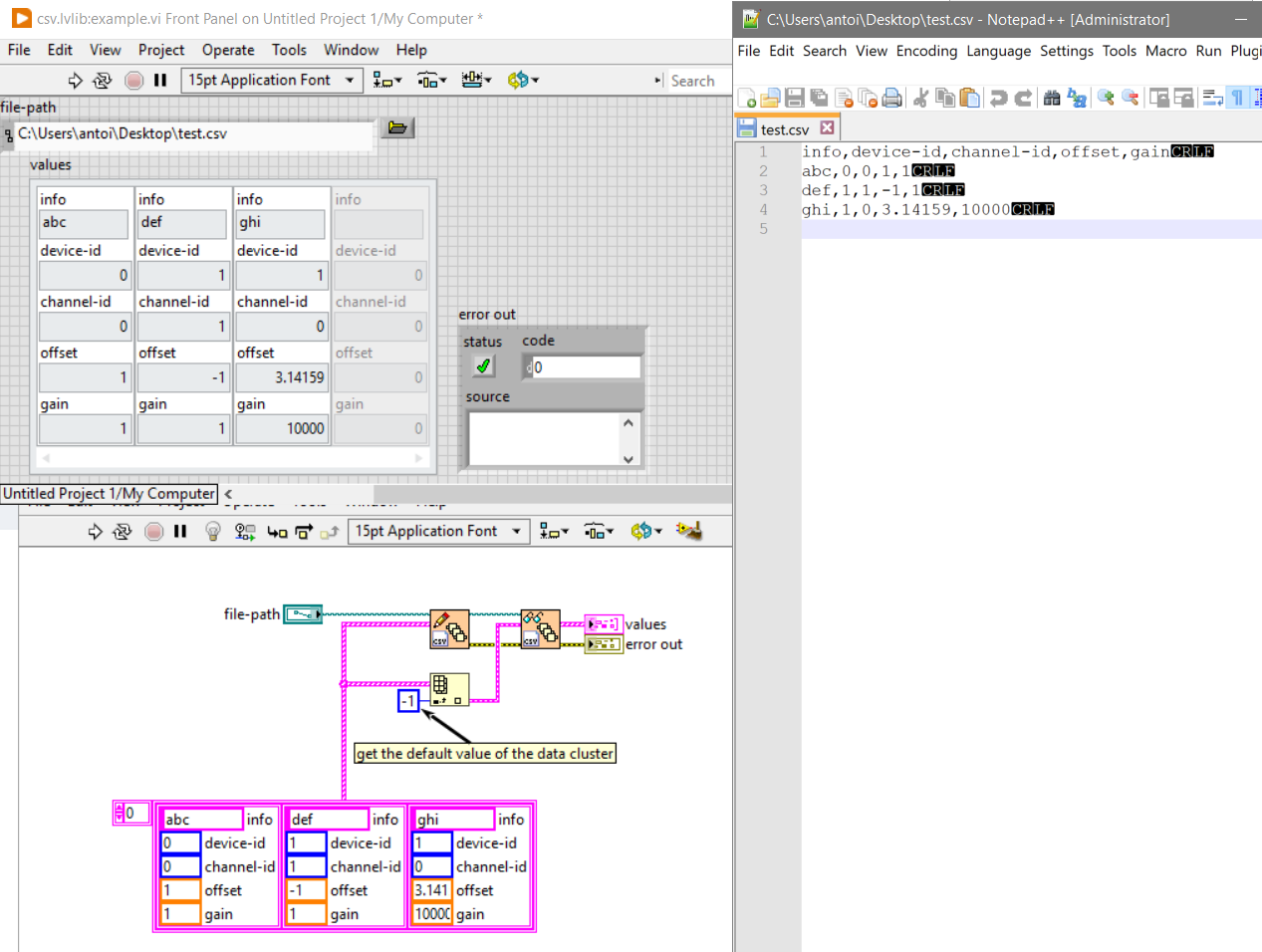Open the Encoding menu in Notepad++

coord(926,51)
